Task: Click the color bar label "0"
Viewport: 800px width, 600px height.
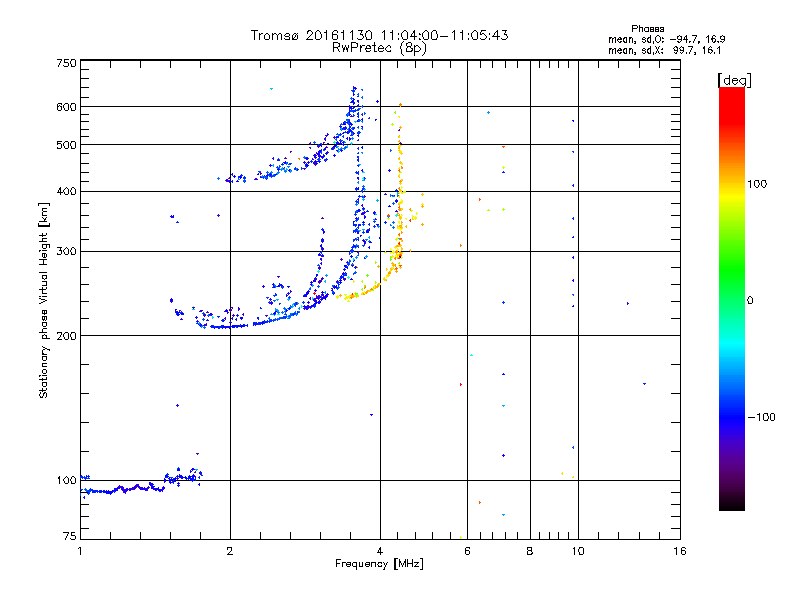Action: point(750,301)
